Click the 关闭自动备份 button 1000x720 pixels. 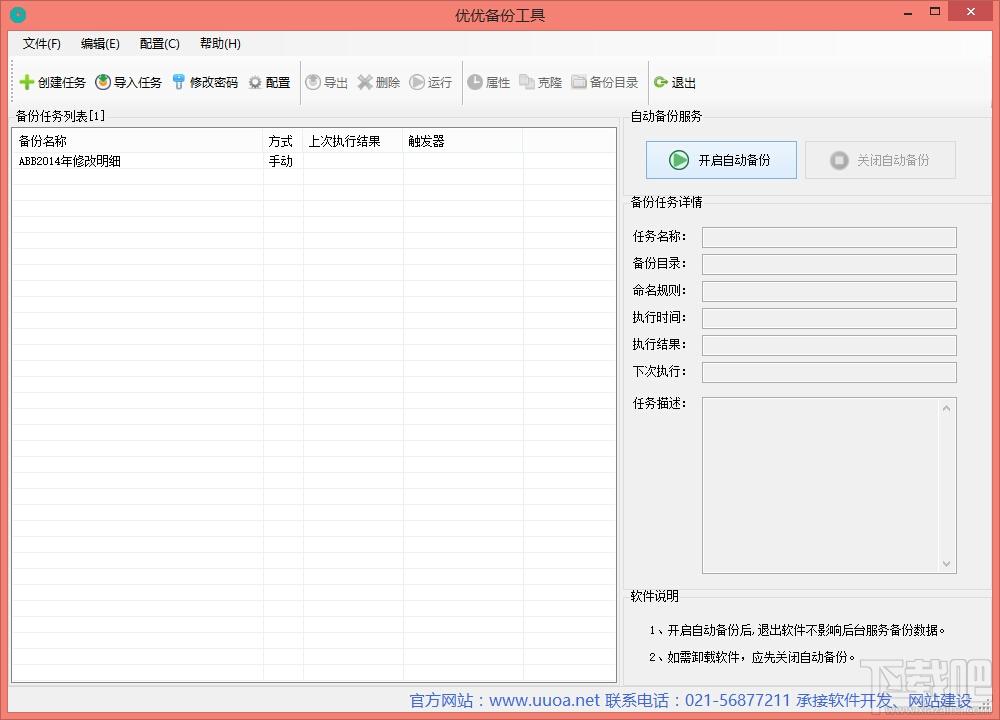click(880, 160)
